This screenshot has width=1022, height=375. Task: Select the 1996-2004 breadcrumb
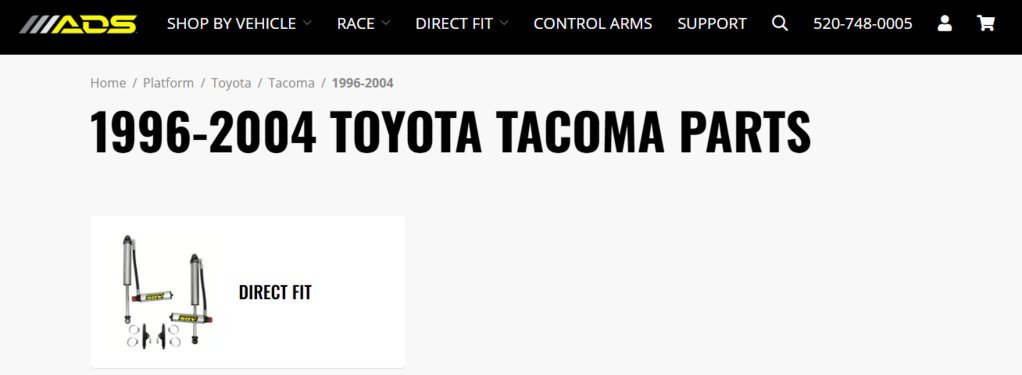click(362, 83)
